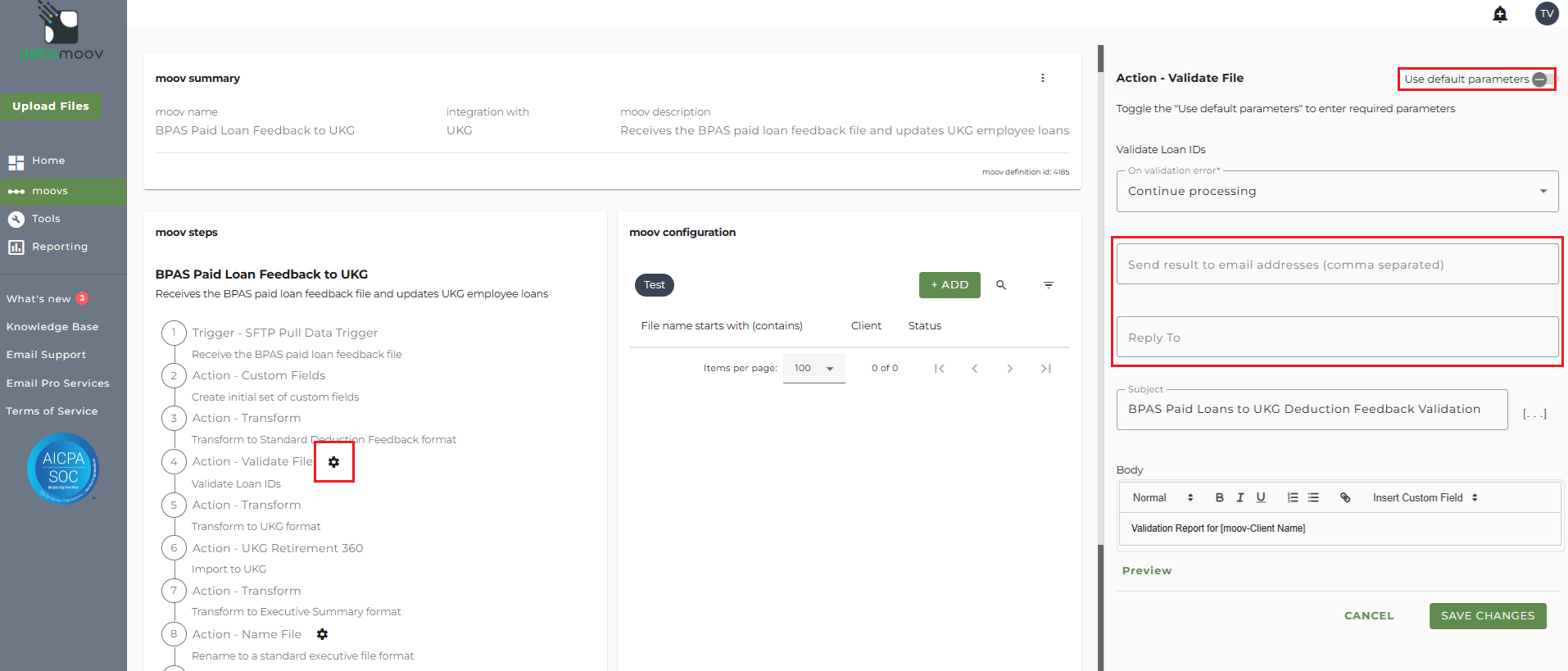Insert a link in Body editor
The image size is (1568, 671).
coord(1345,497)
